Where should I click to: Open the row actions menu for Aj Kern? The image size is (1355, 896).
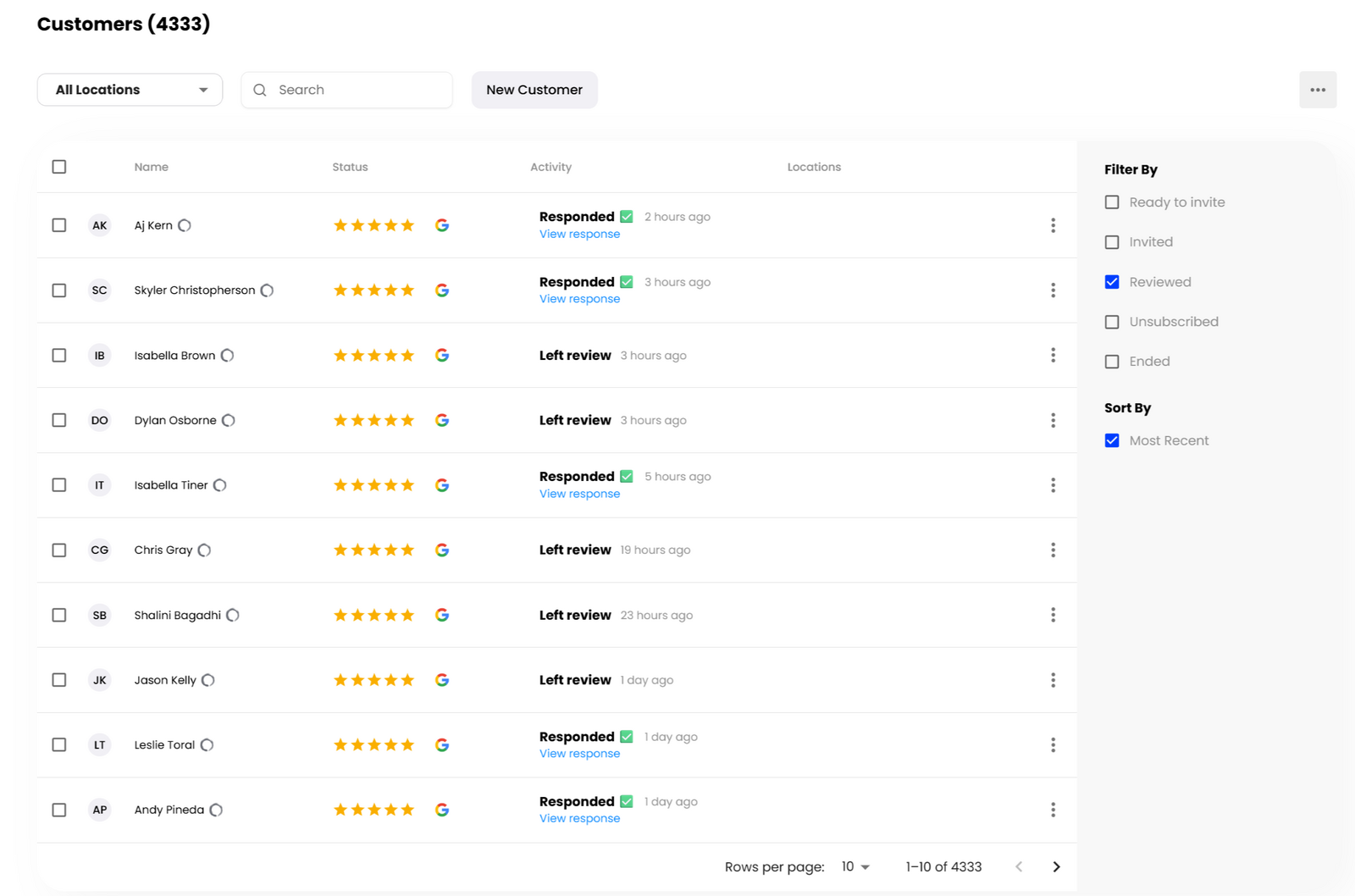point(1053,225)
